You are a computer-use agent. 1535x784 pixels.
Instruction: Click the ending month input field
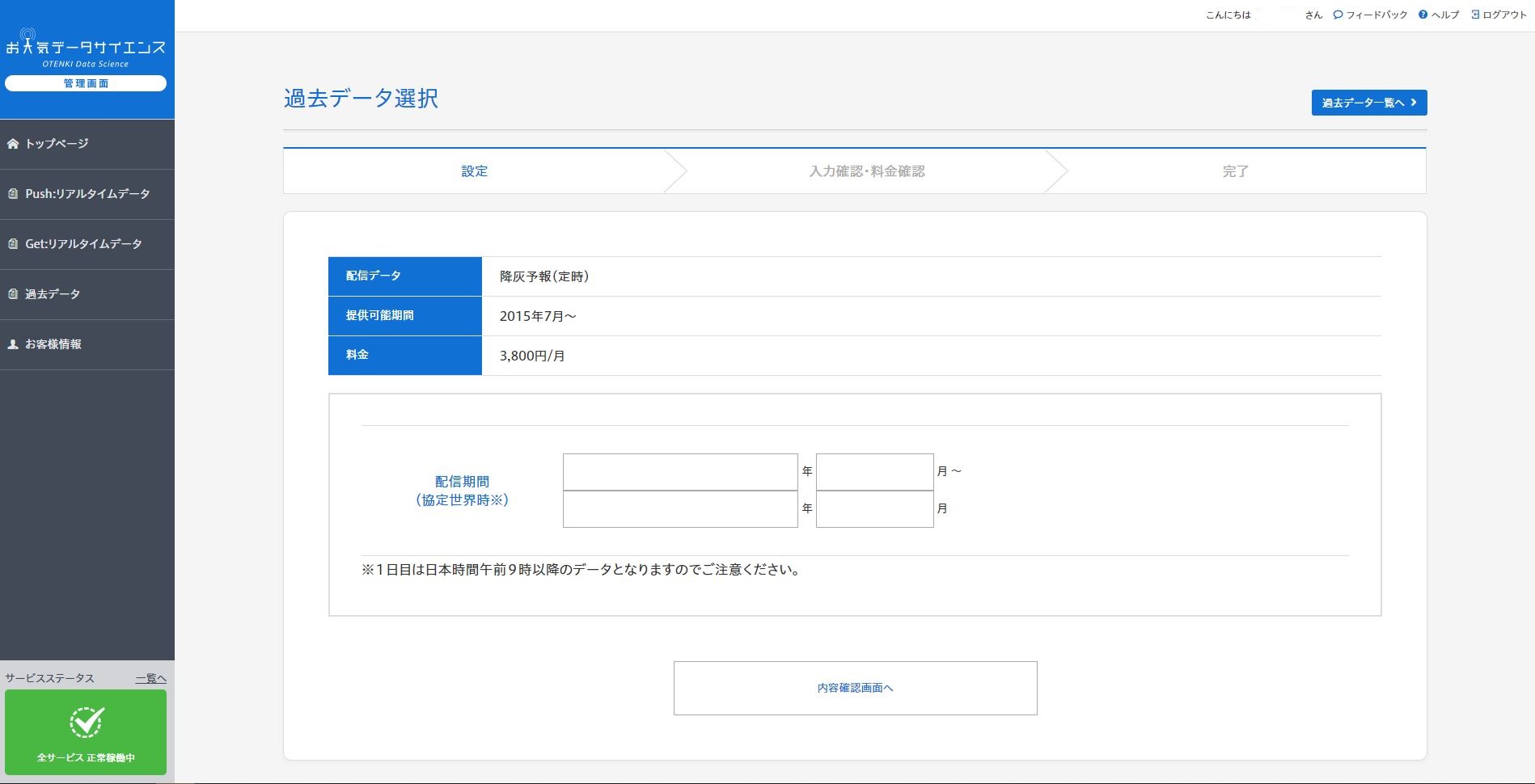(874, 508)
